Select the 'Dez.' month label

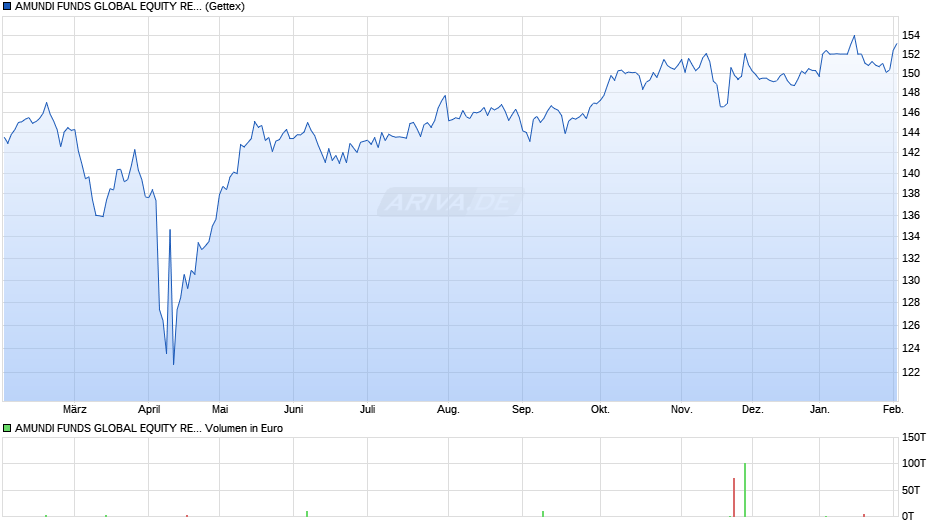(753, 409)
